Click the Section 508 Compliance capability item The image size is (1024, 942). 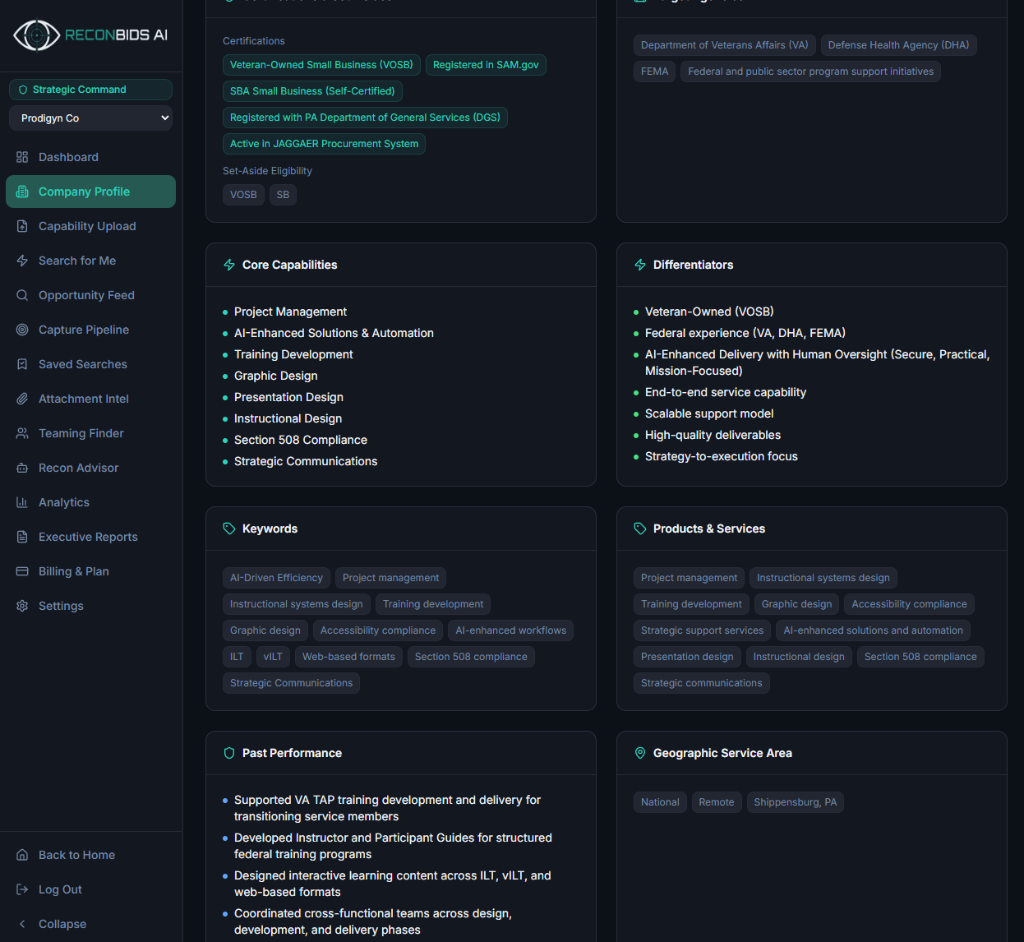[x=300, y=440]
